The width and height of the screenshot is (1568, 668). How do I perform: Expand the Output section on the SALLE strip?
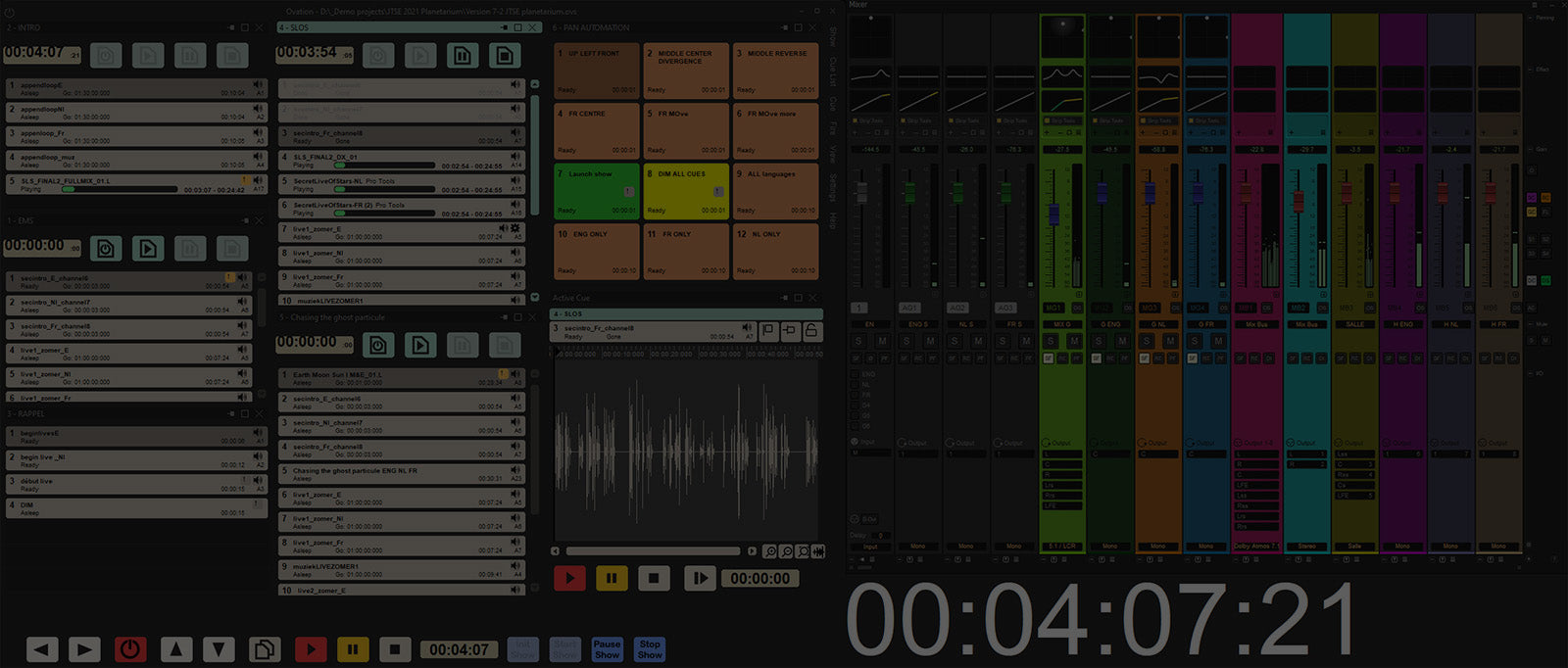pyautogui.click(x=1340, y=443)
